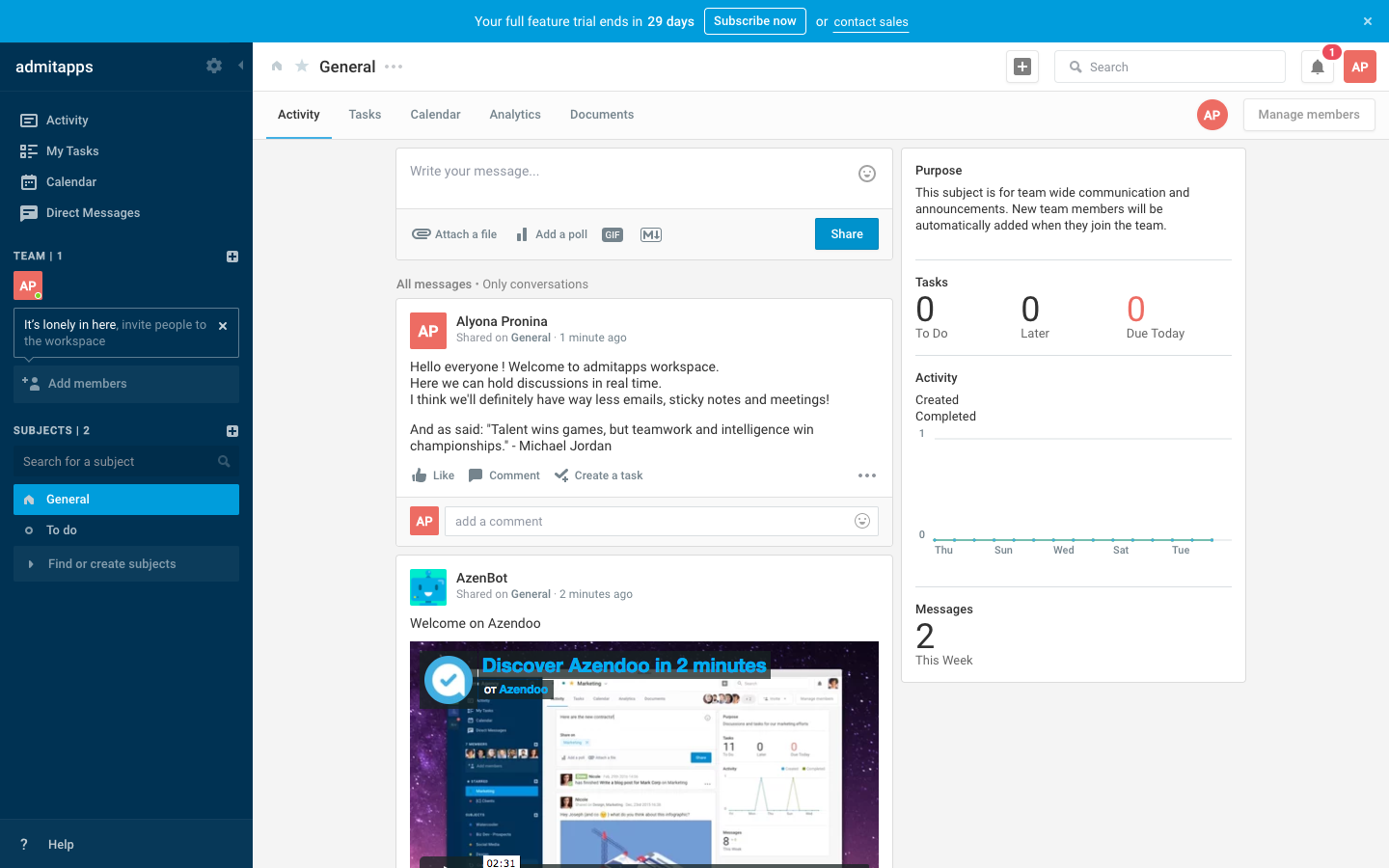The image size is (1389, 868).
Task: Open workspace settings gear
Action: click(x=214, y=66)
